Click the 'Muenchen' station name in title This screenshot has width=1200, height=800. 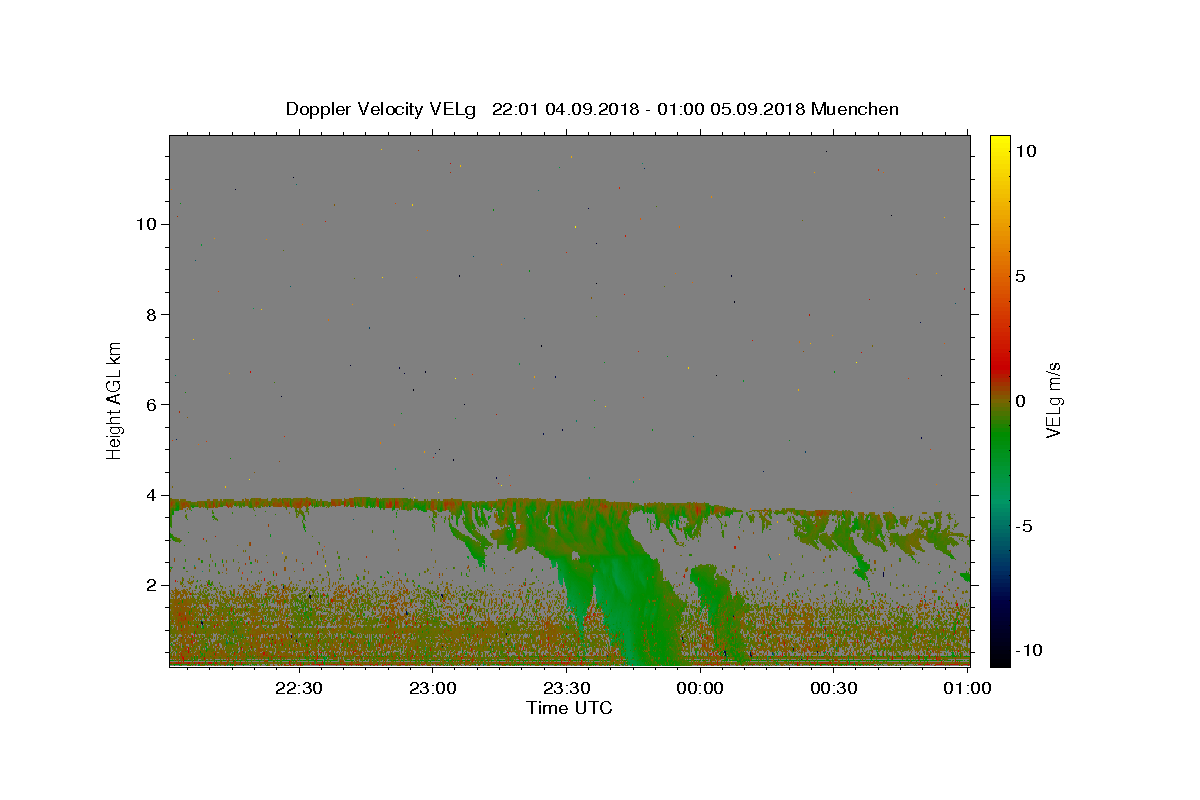855,109
